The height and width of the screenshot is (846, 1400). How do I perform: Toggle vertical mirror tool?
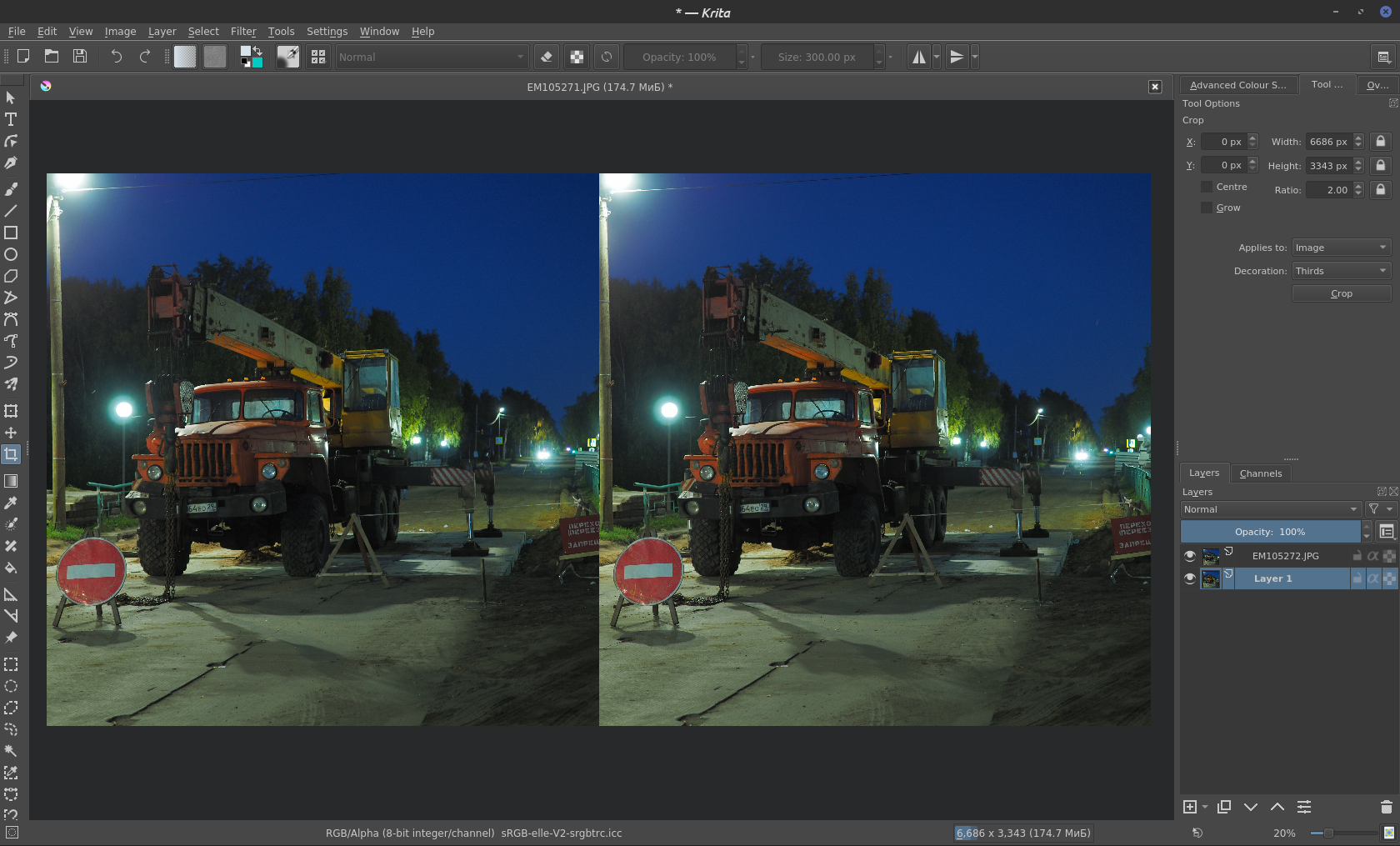tap(957, 57)
